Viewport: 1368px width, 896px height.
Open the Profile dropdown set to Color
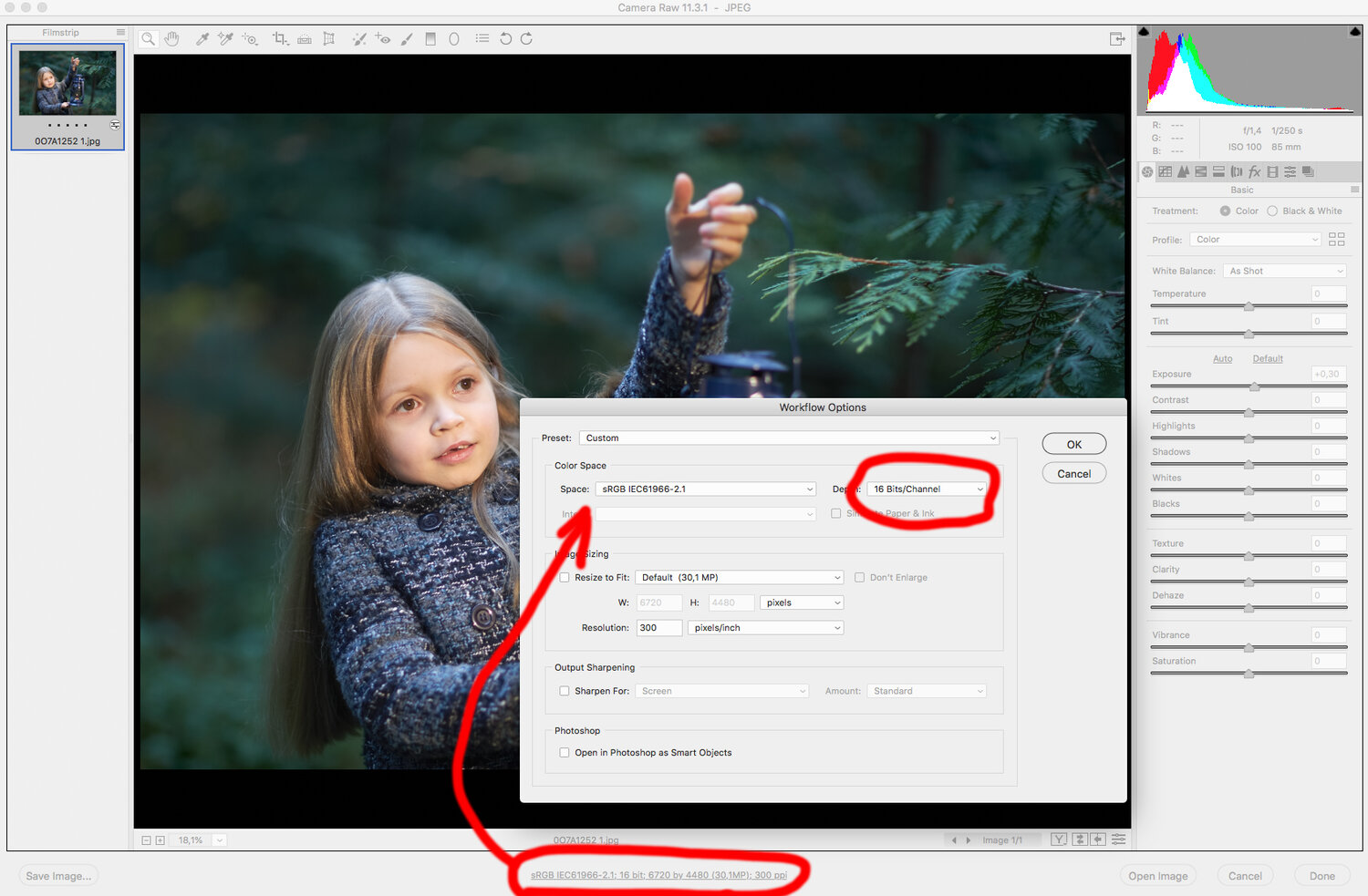pos(1255,240)
